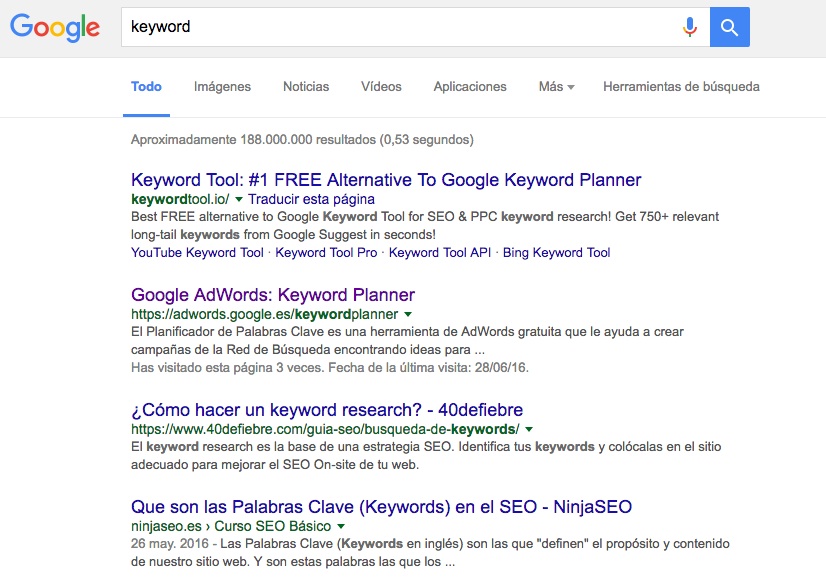Click snippet 'El keyword research es la base'

click(x=426, y=456)
